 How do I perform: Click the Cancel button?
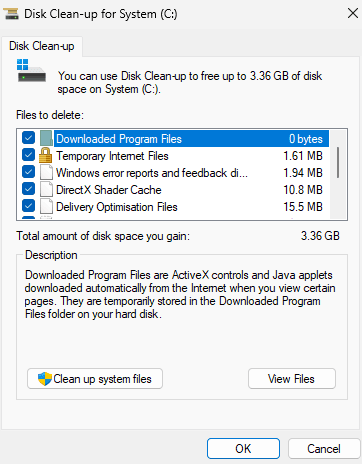tap(324, 449)
